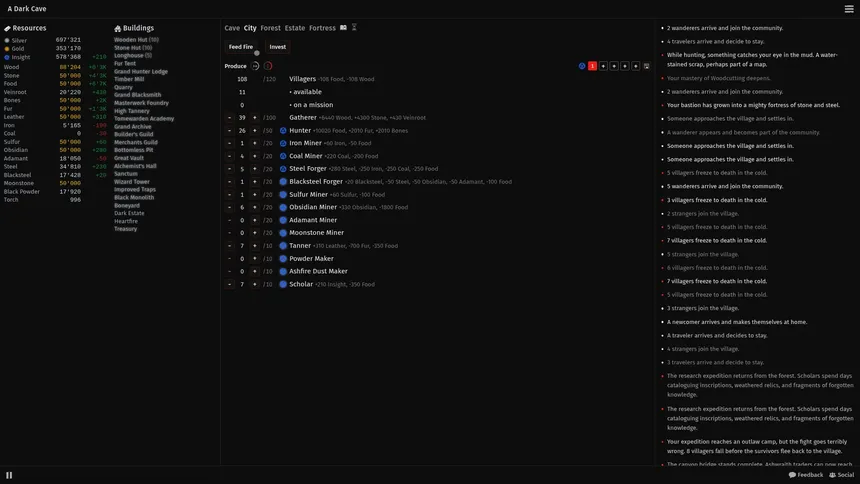Open the hourglass icon tab

click(x=354, y=27)
